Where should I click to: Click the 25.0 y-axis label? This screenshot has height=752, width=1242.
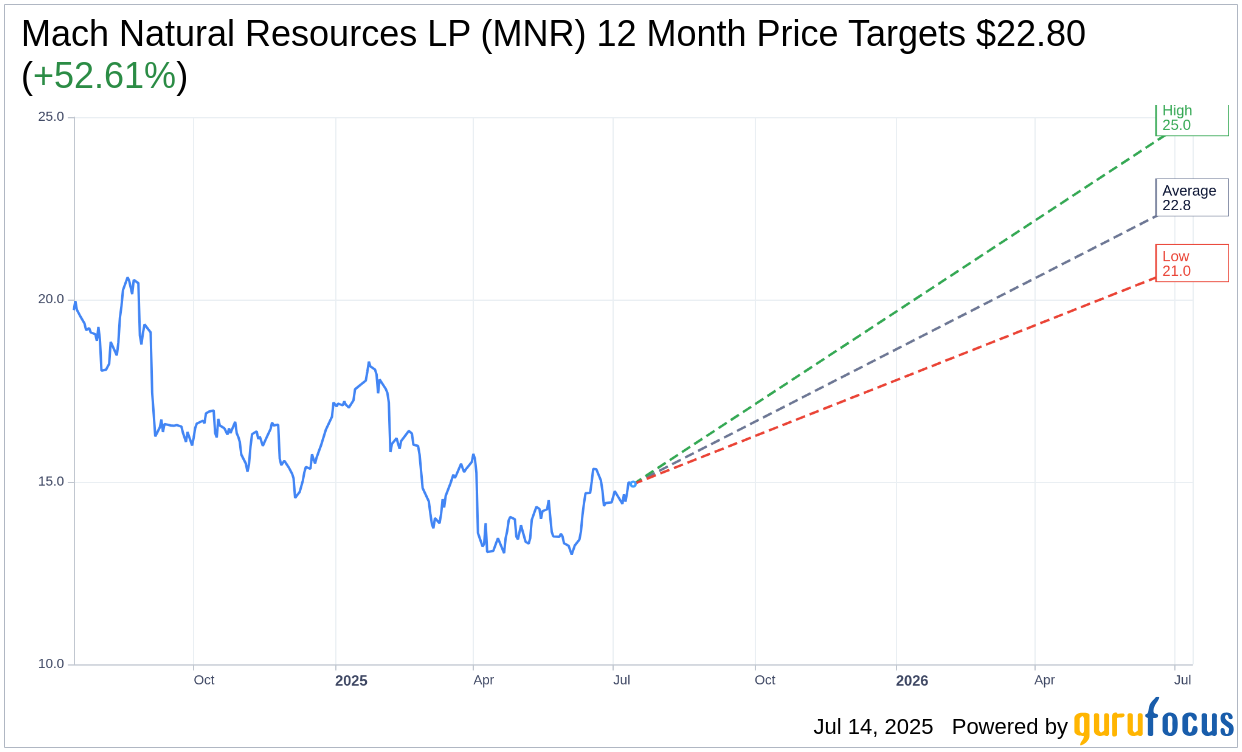[x=51, y=117]
